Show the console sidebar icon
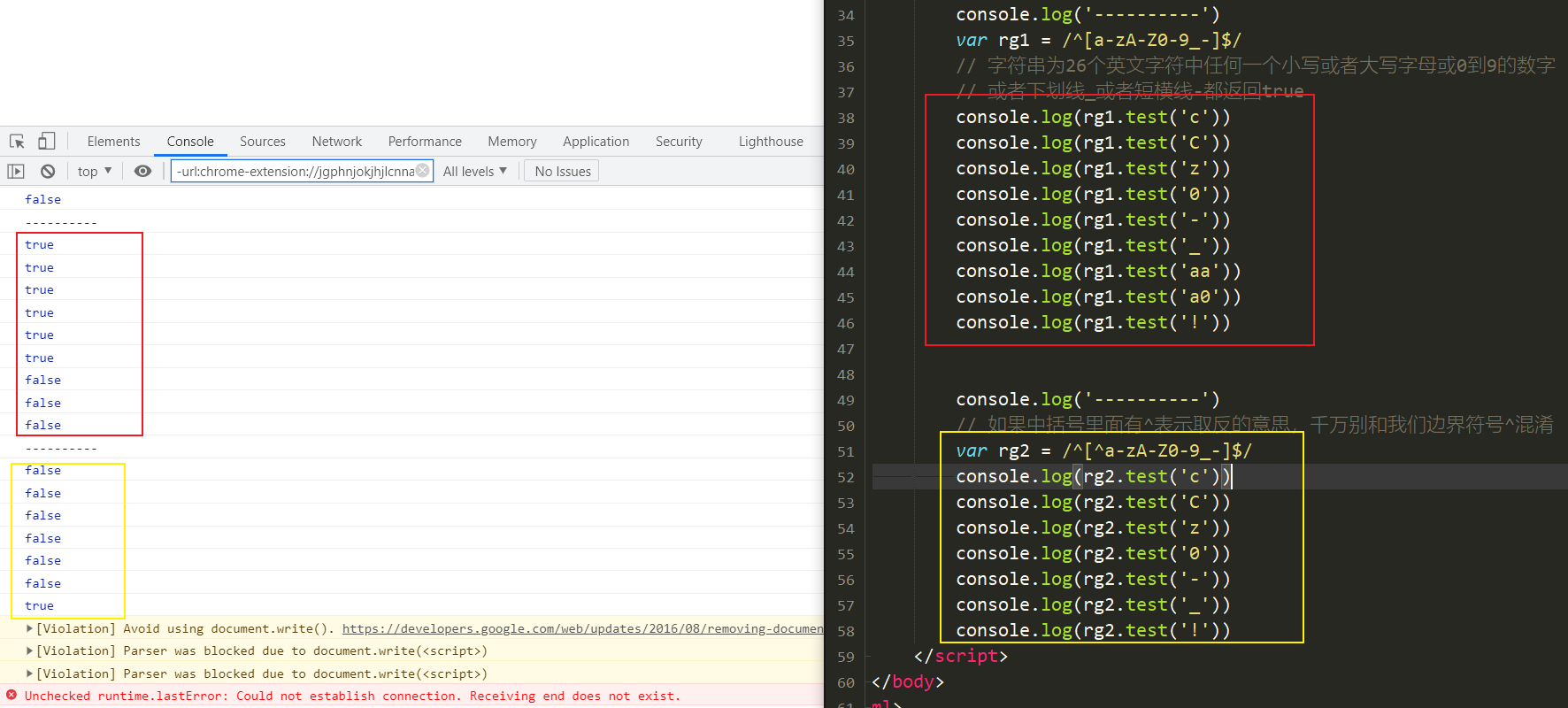 (x=16, y=172)
